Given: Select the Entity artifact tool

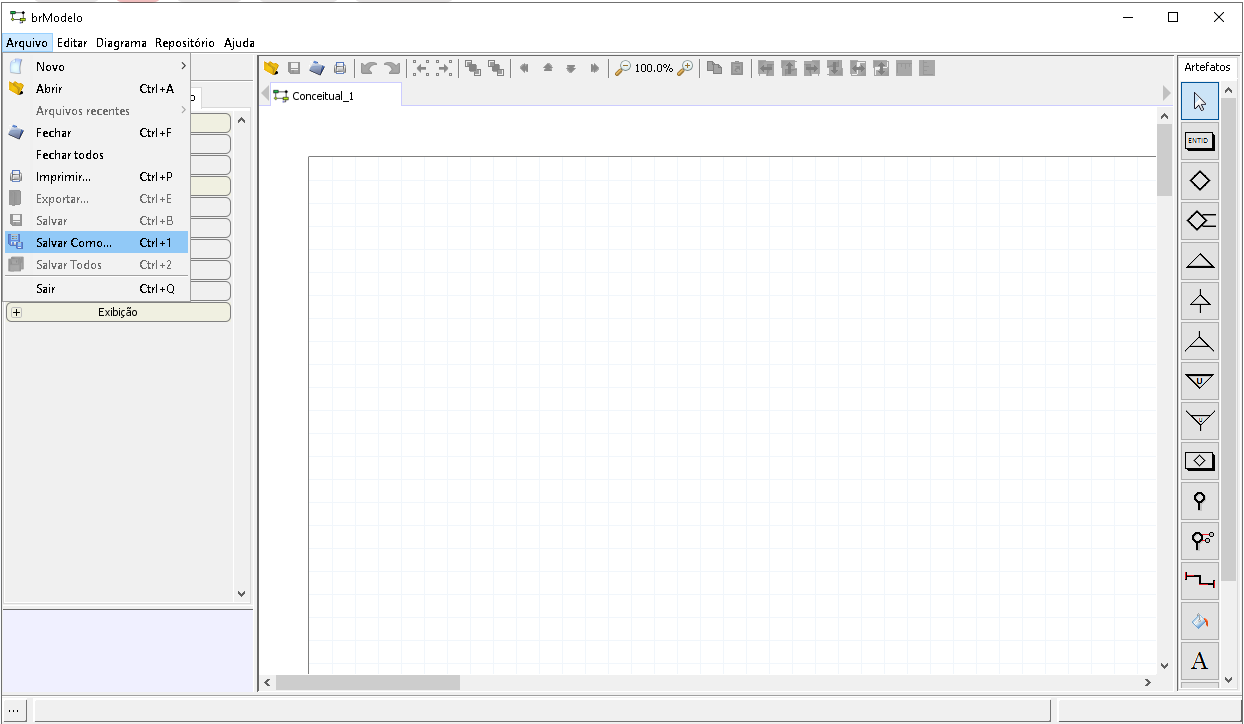Looking at the screenshot, I should (1200, 141).
